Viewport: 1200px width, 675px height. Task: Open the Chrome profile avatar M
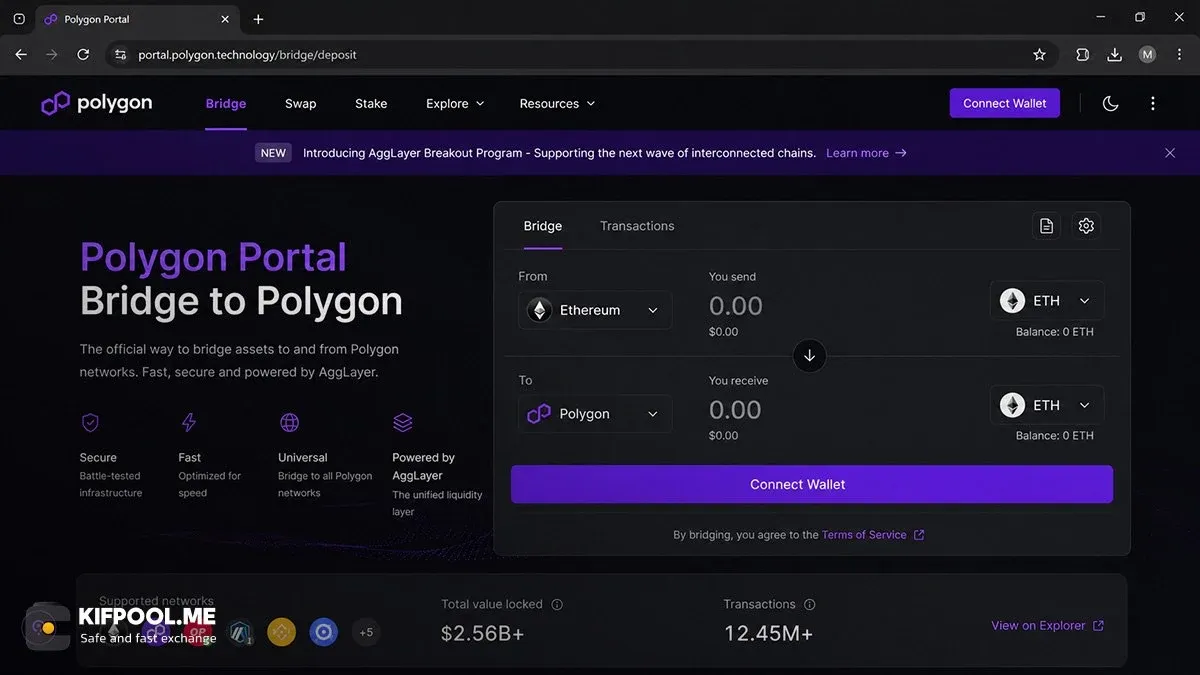pyautogui.click(x=1147, y=55)
